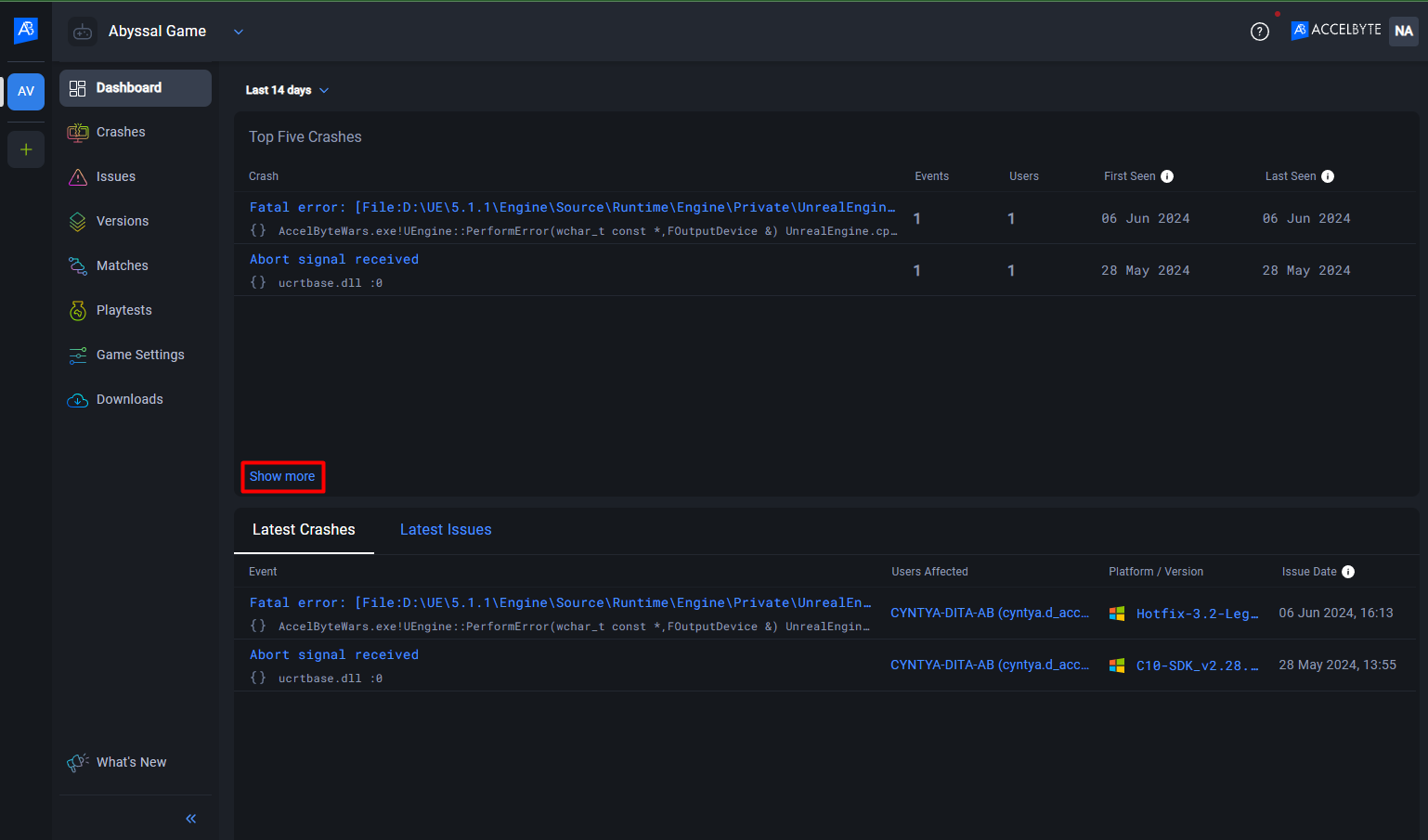Image resolution: width=1428 pixels, height=840 pixels.
Task: Click the Playtests flask icon
Action: coord(78,311)
